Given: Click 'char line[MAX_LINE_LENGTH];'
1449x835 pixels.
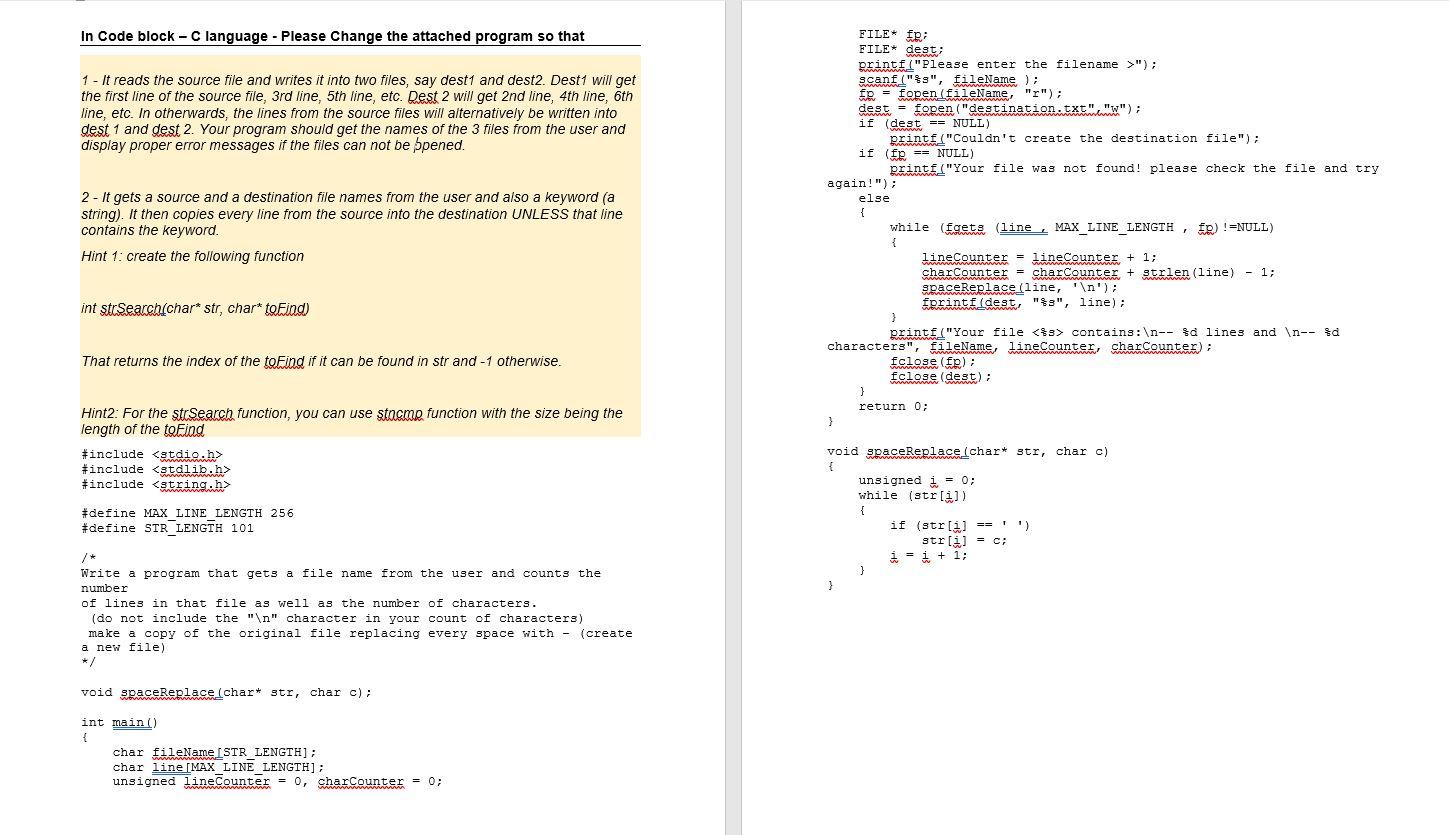Looking at the screenshot, I should (219, 767).
